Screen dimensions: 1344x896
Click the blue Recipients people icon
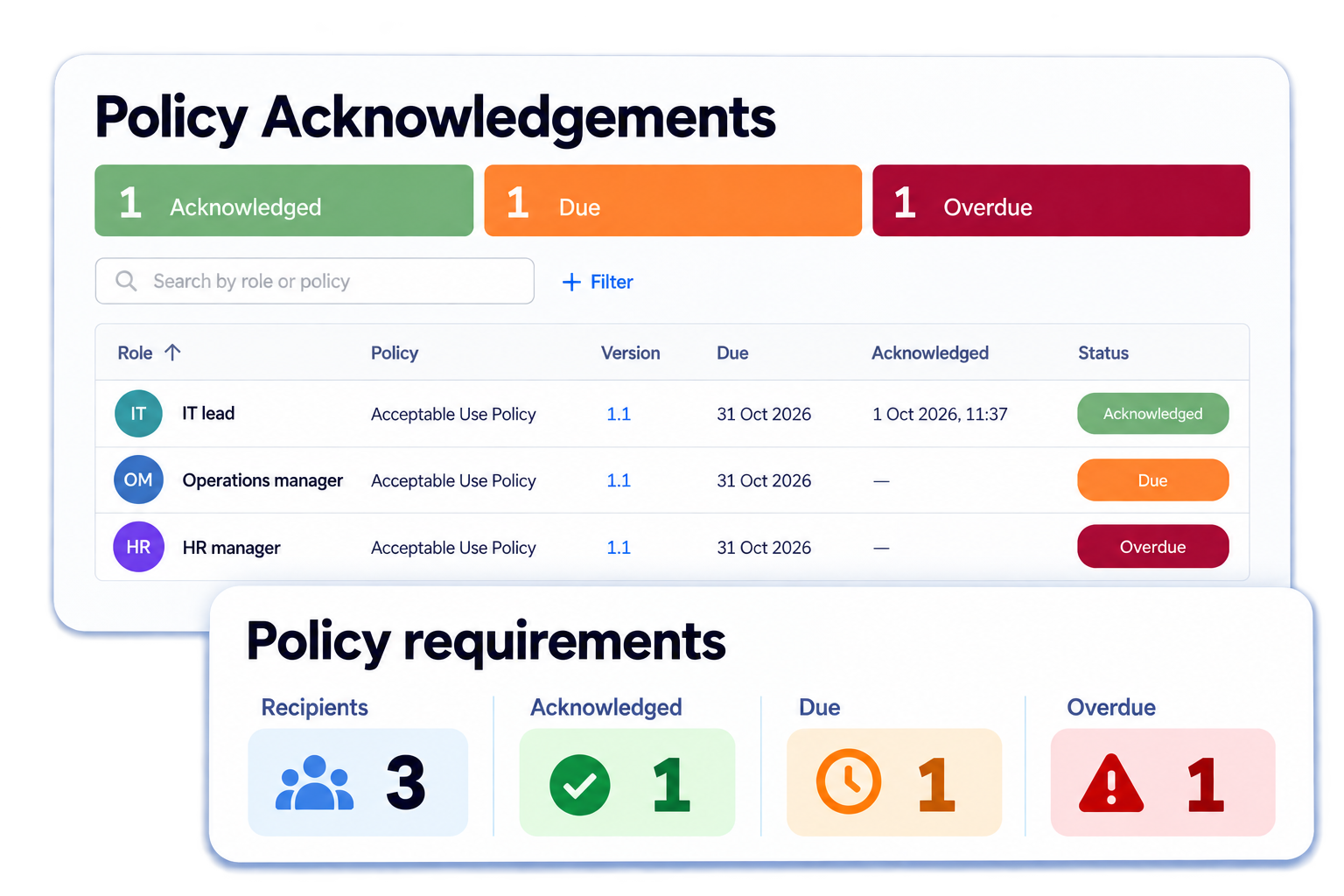[x=315, y=782]
